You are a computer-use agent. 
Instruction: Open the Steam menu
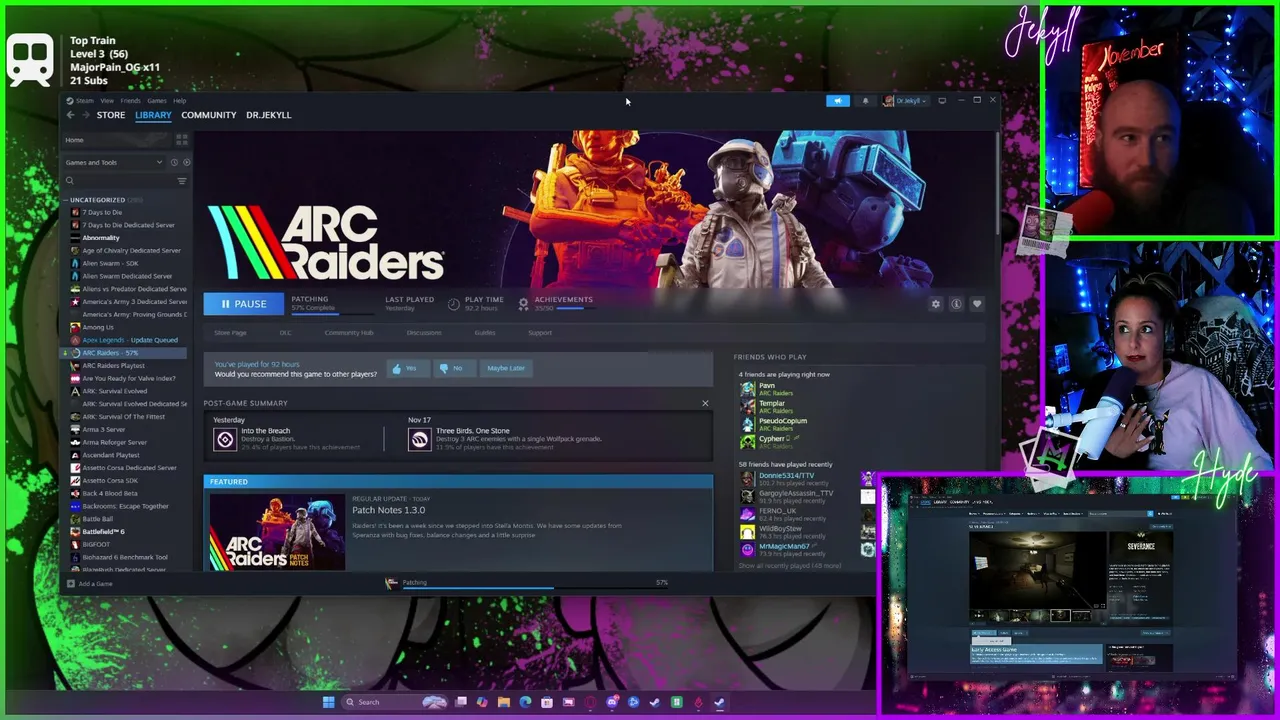84,101
